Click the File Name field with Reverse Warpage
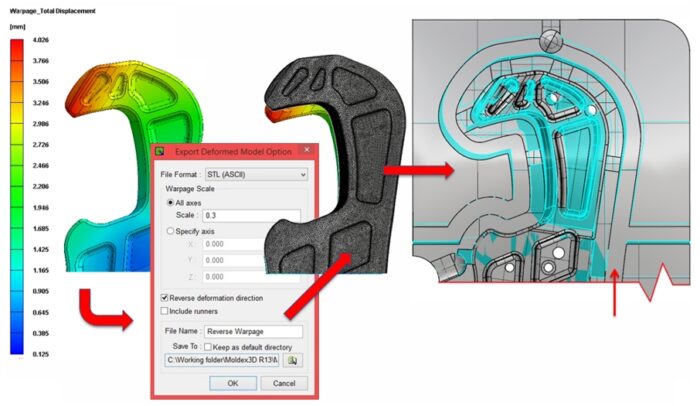The image size is (700, 406). point(253,331)
